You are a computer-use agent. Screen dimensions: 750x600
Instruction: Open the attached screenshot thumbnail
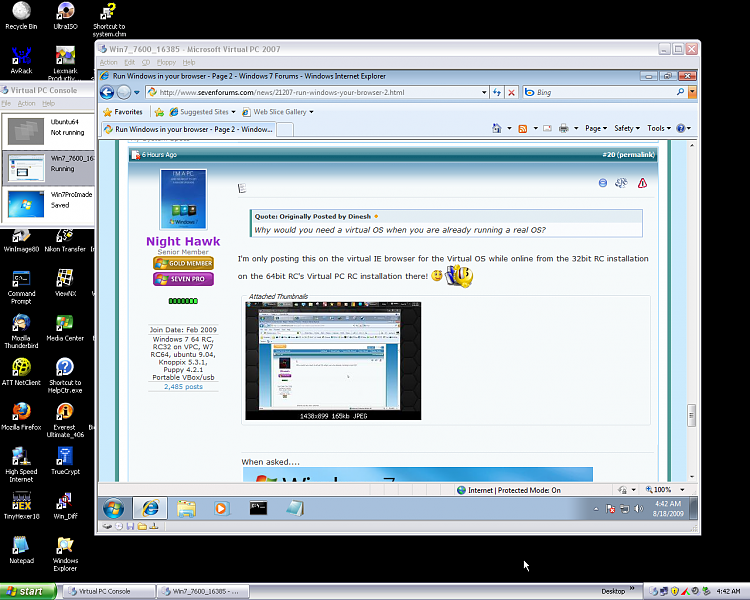(333, 360)
